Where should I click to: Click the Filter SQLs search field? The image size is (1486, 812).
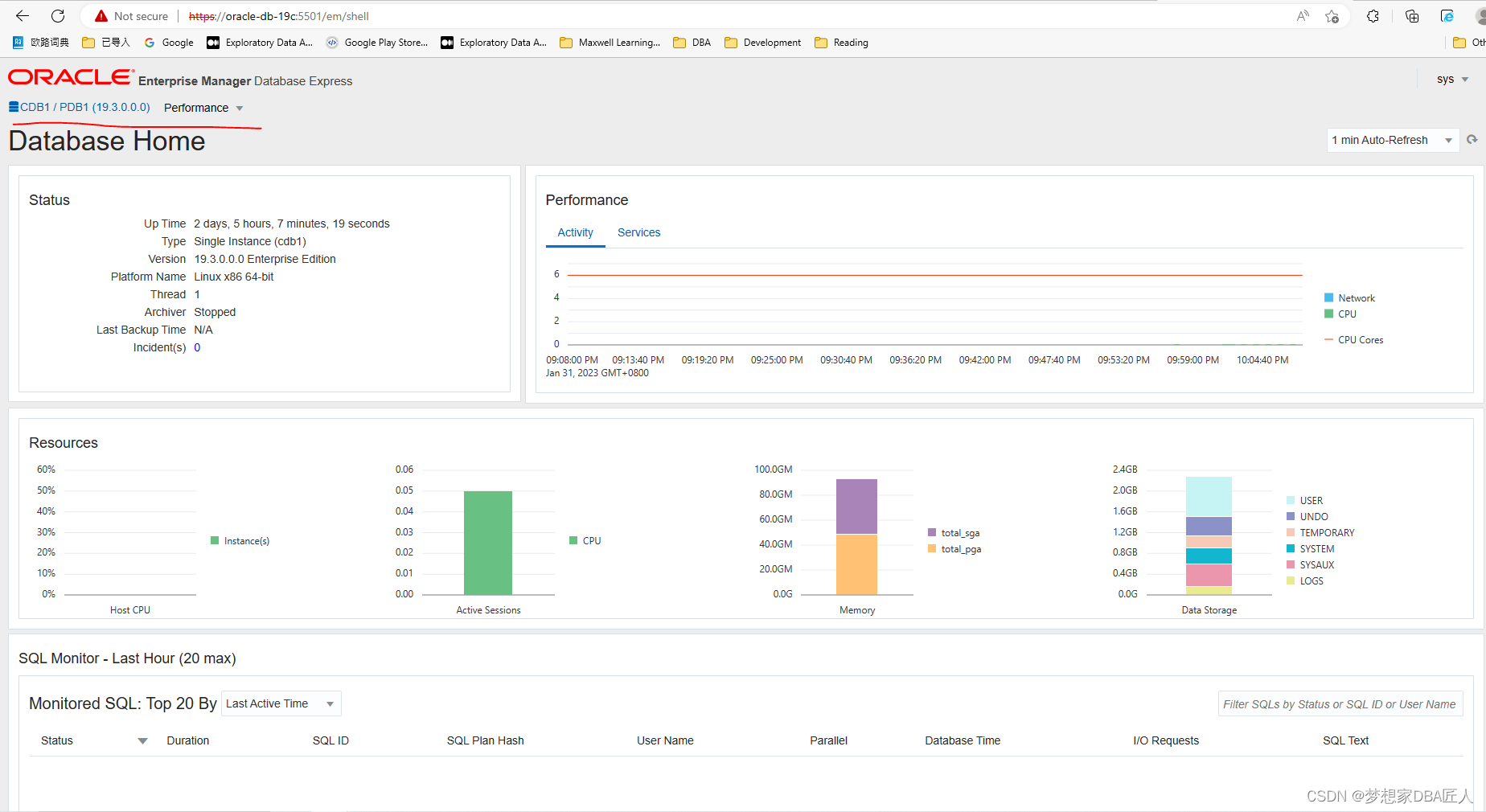click(x=1340, y=704)
